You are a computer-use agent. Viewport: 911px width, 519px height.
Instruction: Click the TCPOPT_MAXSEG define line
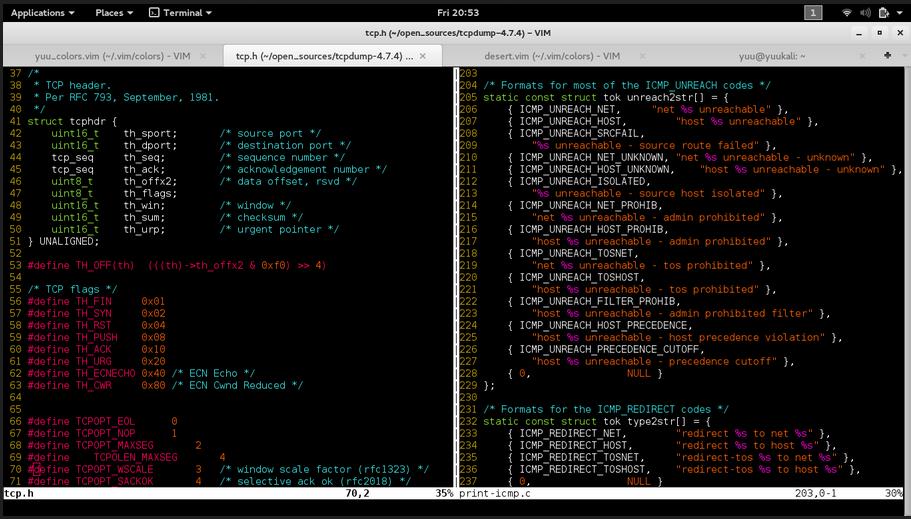(x=114, y=445)
